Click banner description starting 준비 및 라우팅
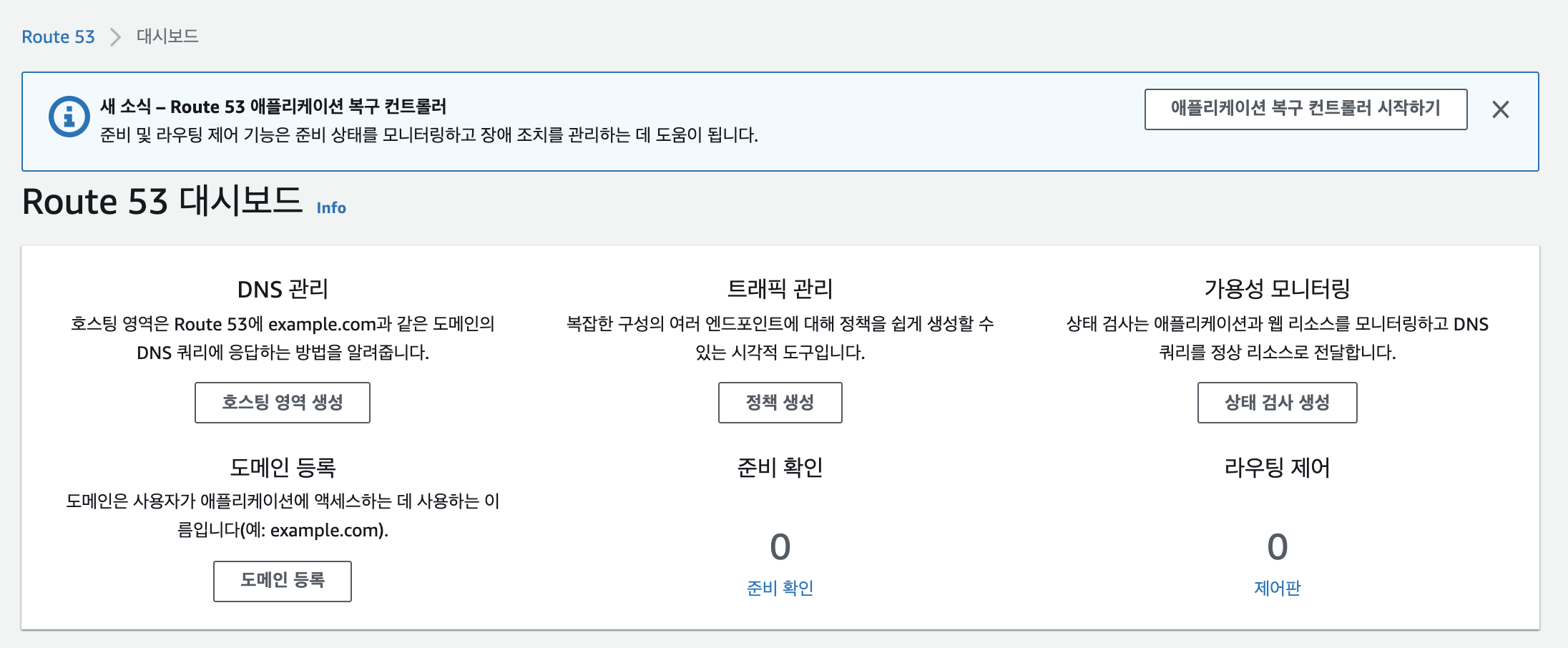This screenshot has height=648, width=1568. coord(429,134)
